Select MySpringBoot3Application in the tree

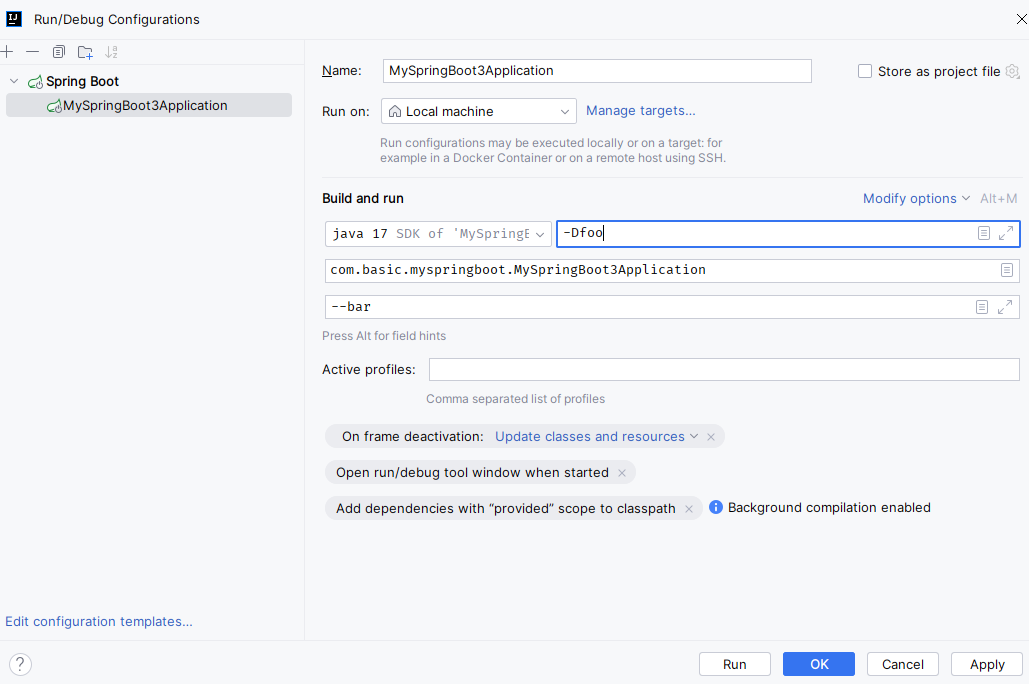149,105
